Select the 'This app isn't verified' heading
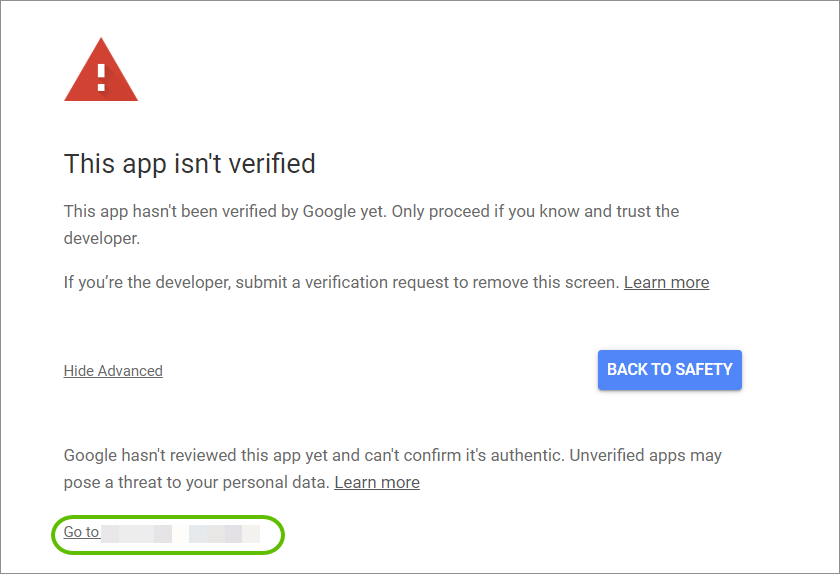 [x=190, y=164]
